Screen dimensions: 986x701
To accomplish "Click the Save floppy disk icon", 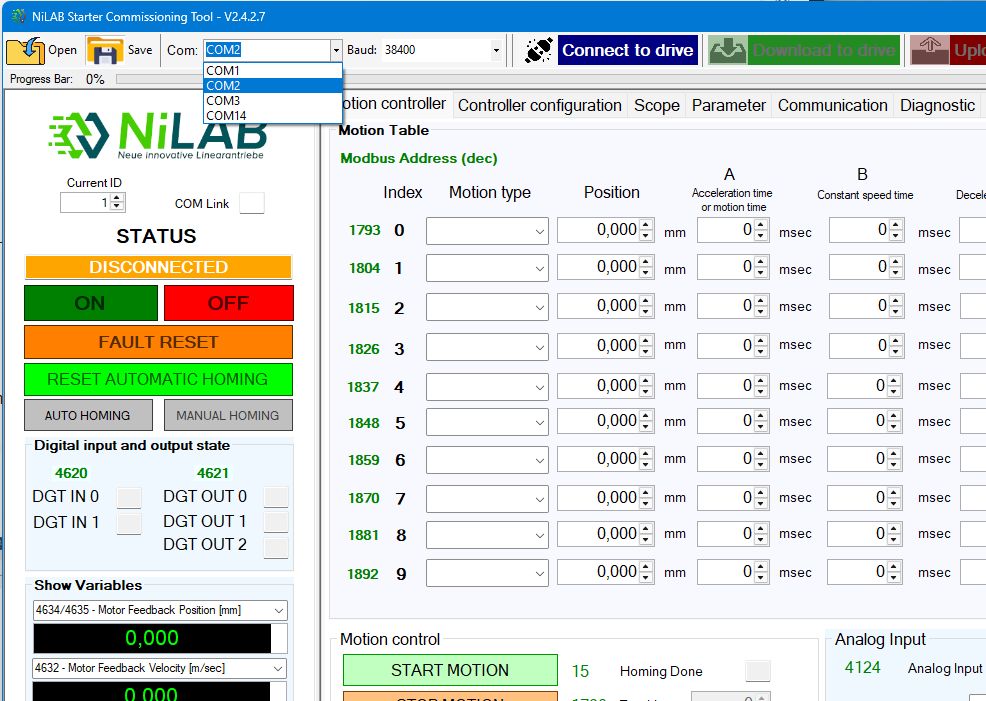I will click(x=104, y=50).
